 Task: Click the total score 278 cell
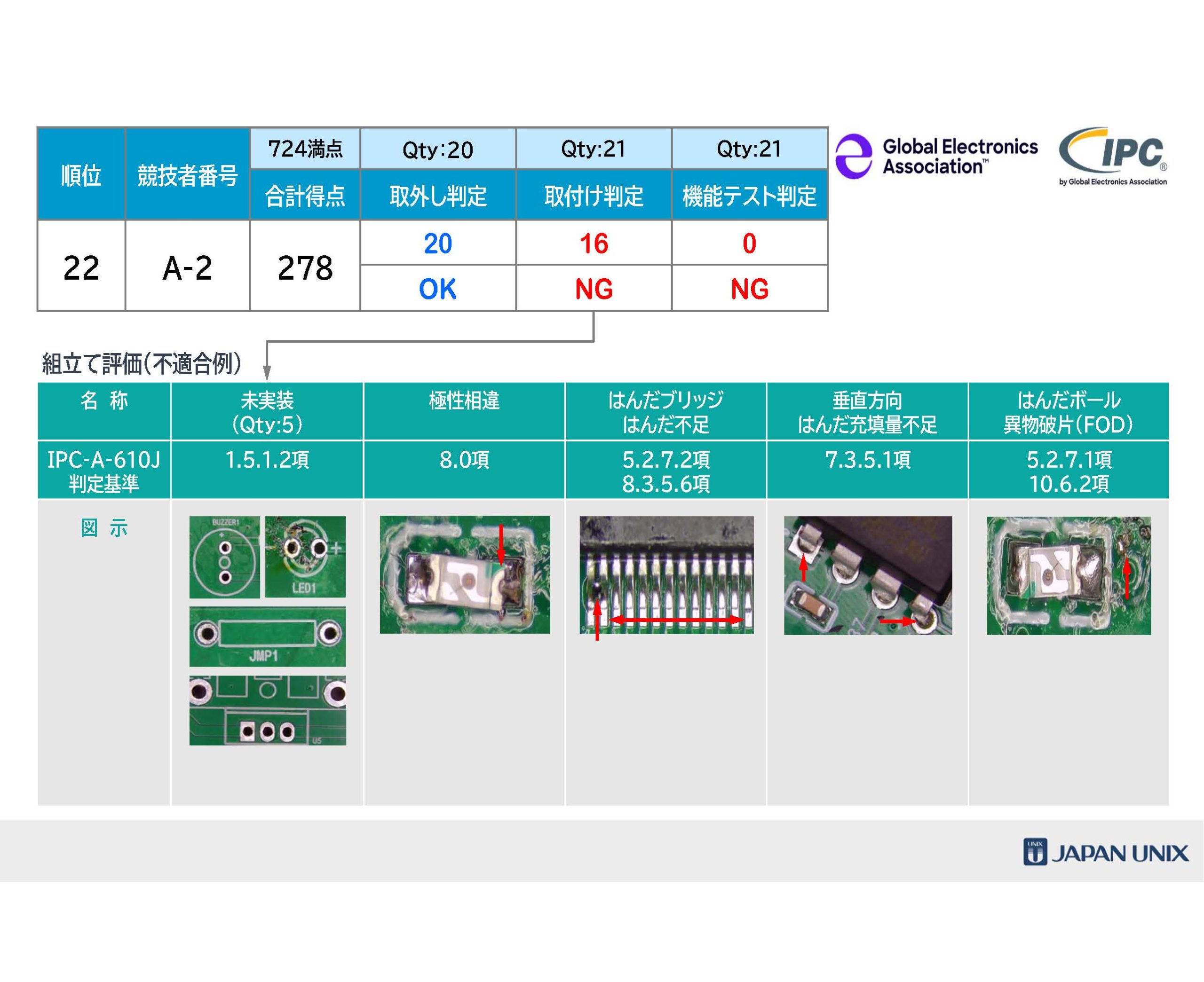coord(305,267)
